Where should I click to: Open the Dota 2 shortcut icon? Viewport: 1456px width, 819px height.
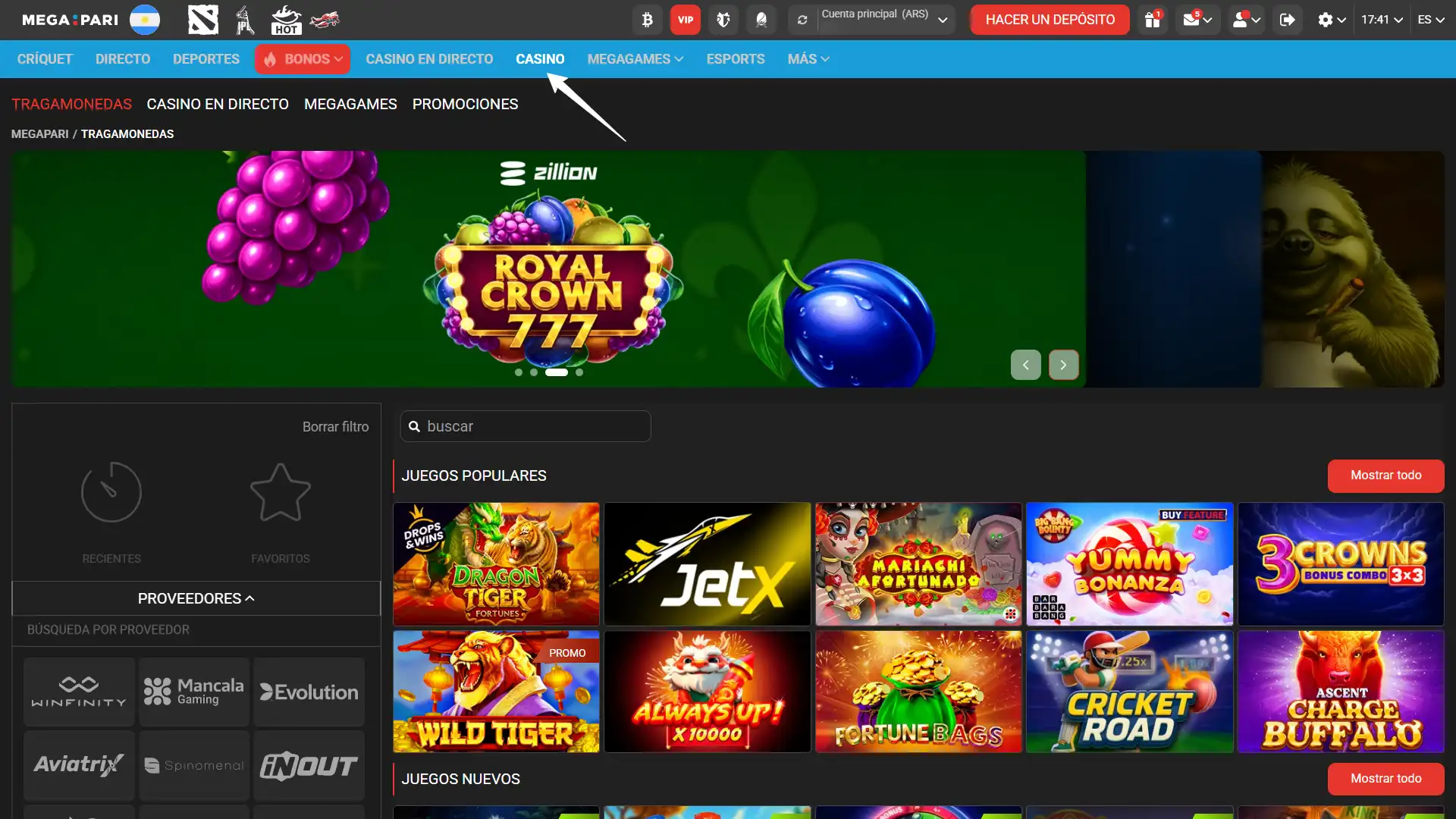point(203,20)
